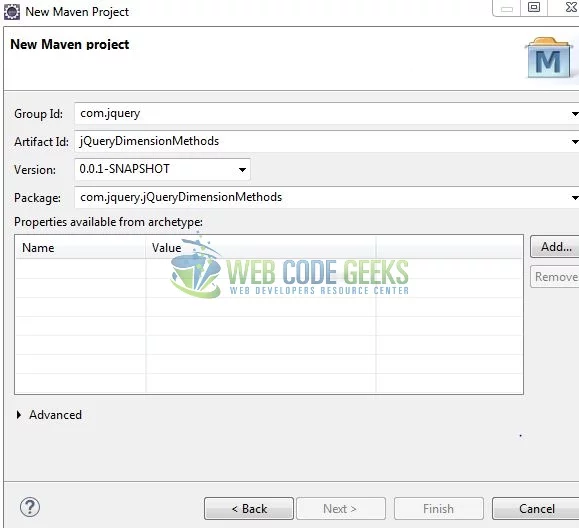The height and width of the screenshot is (528, 579).
Task: Cancel the Maven project wizard
Action: pyautogui.click(x=536, y=509)
